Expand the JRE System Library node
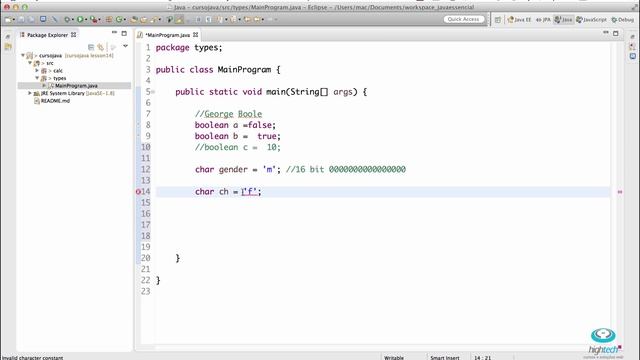Image resolution: width=640 pixels, height=360 pixels. click(x=30, y=93)
